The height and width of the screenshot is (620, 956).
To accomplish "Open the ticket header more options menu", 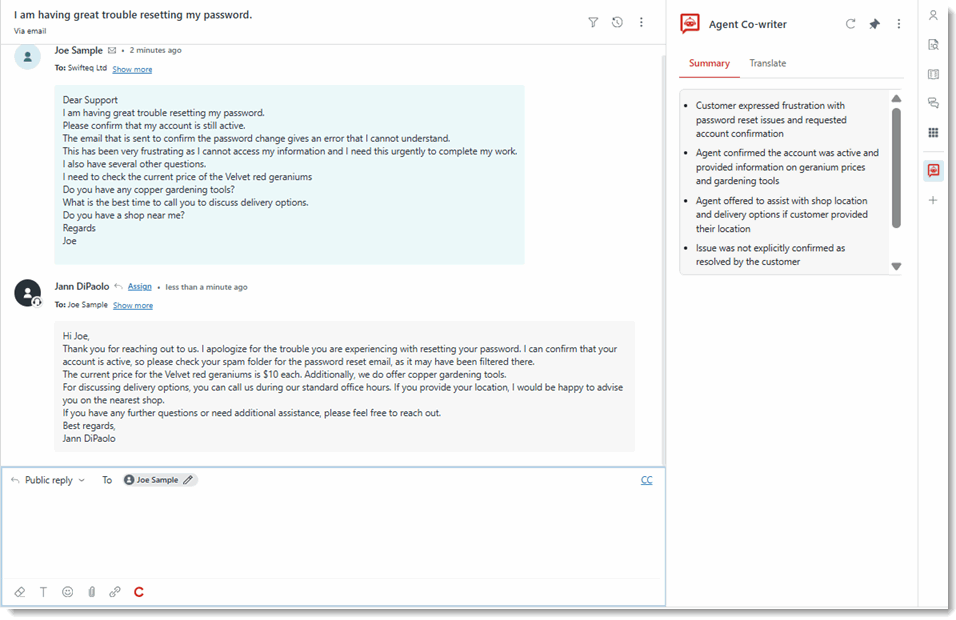I will (641, 23).
